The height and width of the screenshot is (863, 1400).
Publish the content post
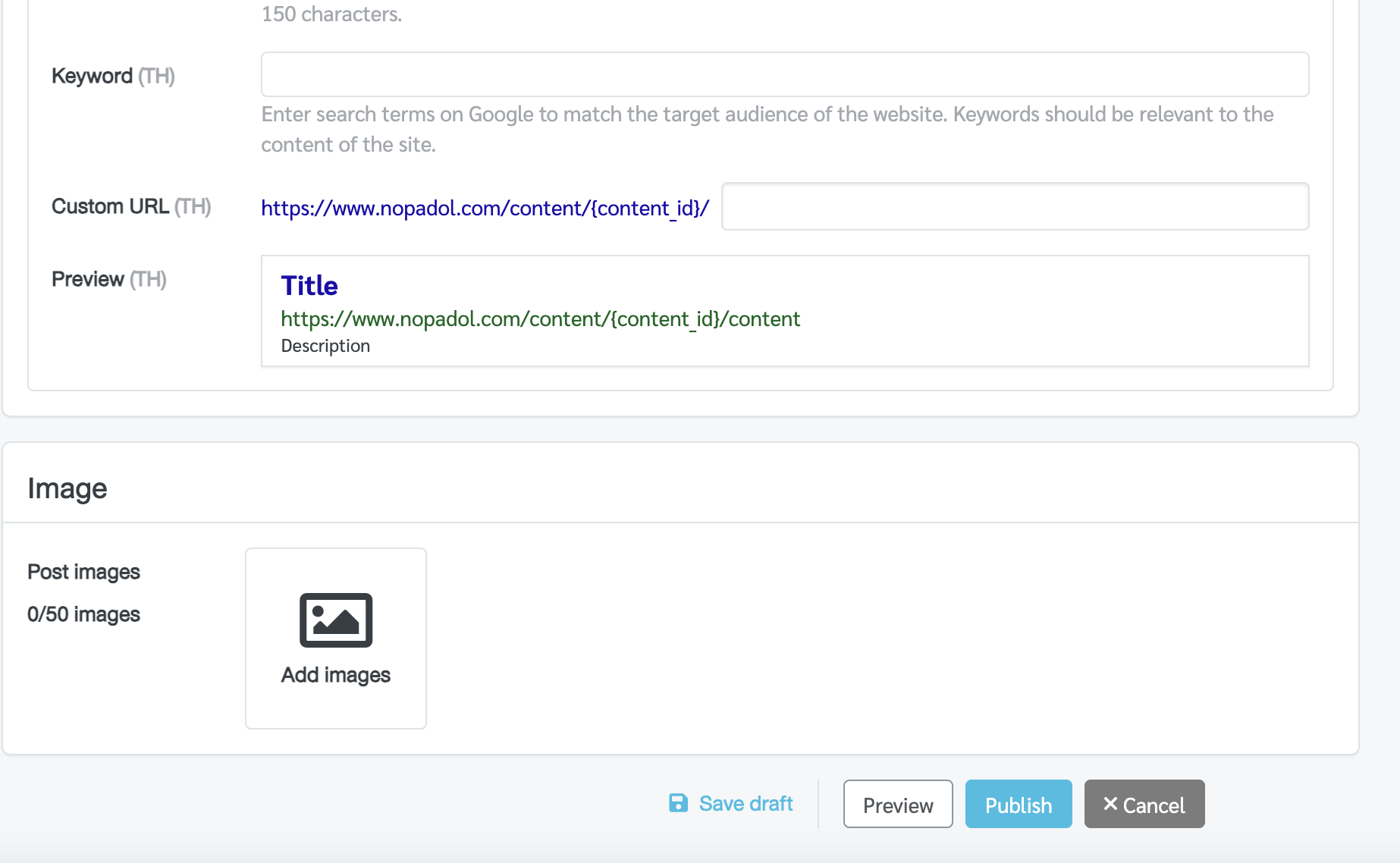(x=1019, y=804)
